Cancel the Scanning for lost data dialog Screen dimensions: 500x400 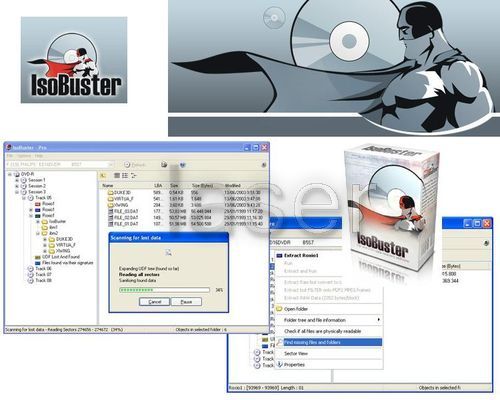point(154,302)
